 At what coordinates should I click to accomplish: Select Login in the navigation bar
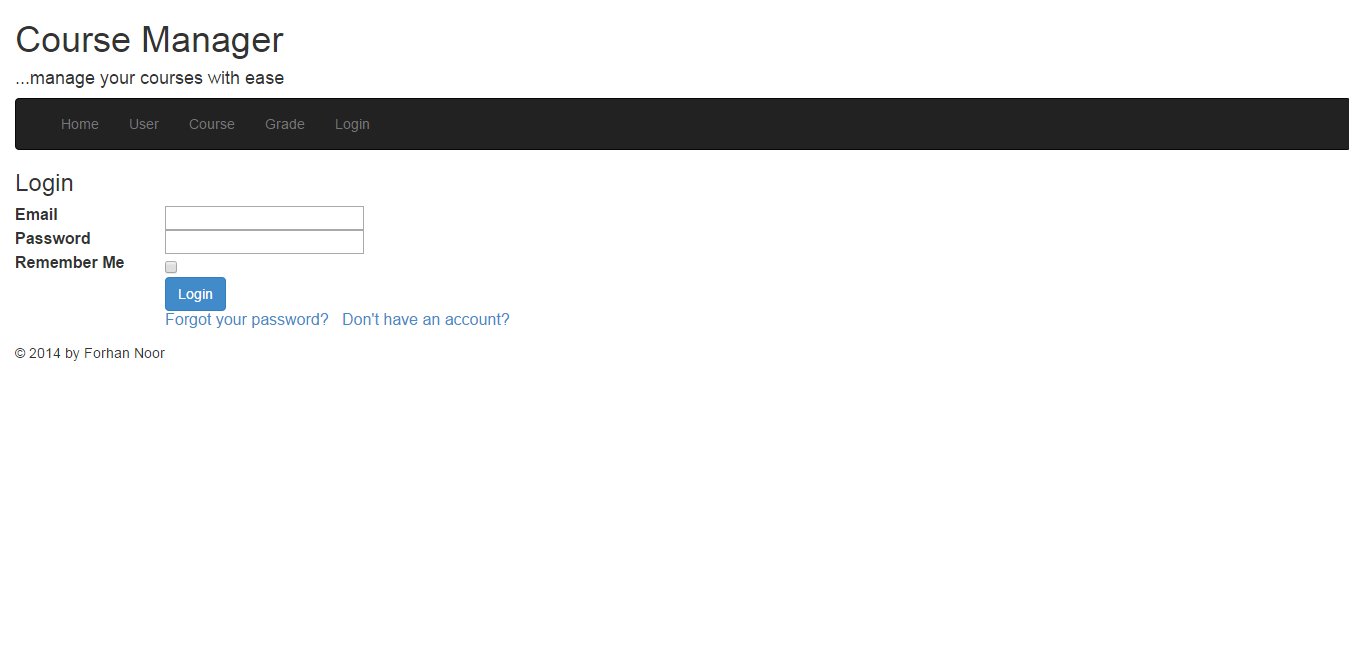point(352,124)
